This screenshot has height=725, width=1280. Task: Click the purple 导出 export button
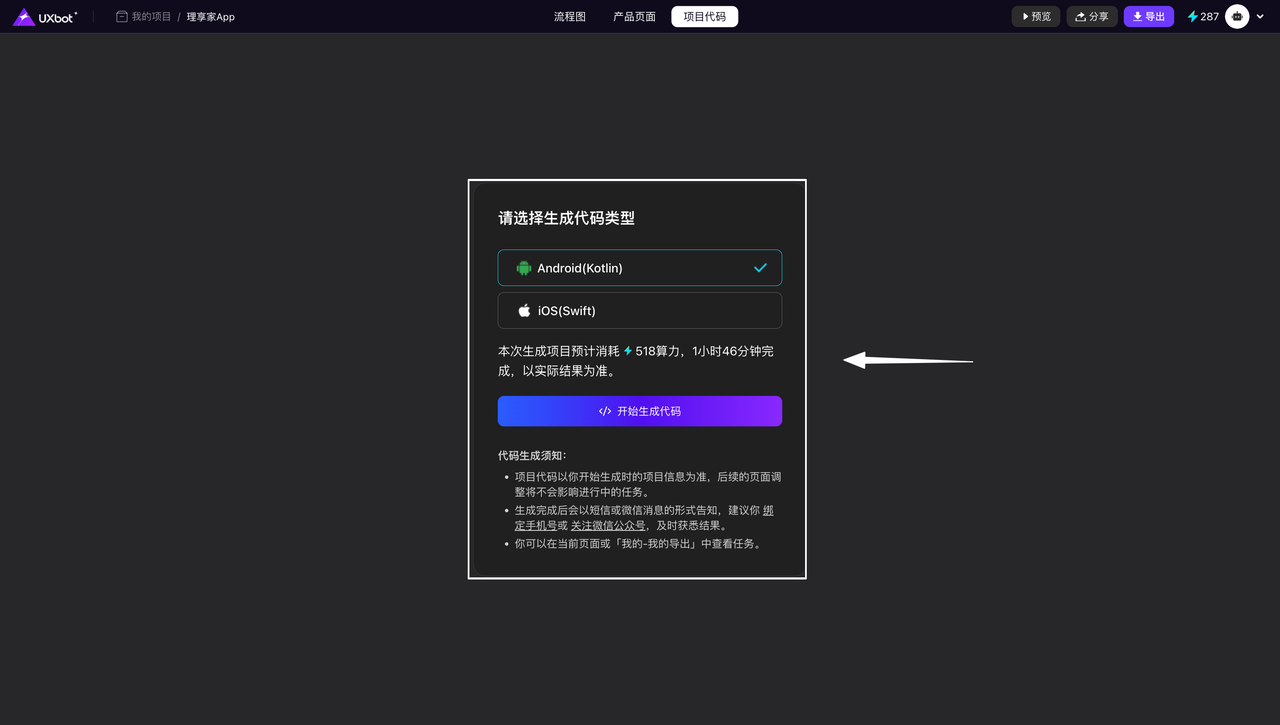(1148, 17)
